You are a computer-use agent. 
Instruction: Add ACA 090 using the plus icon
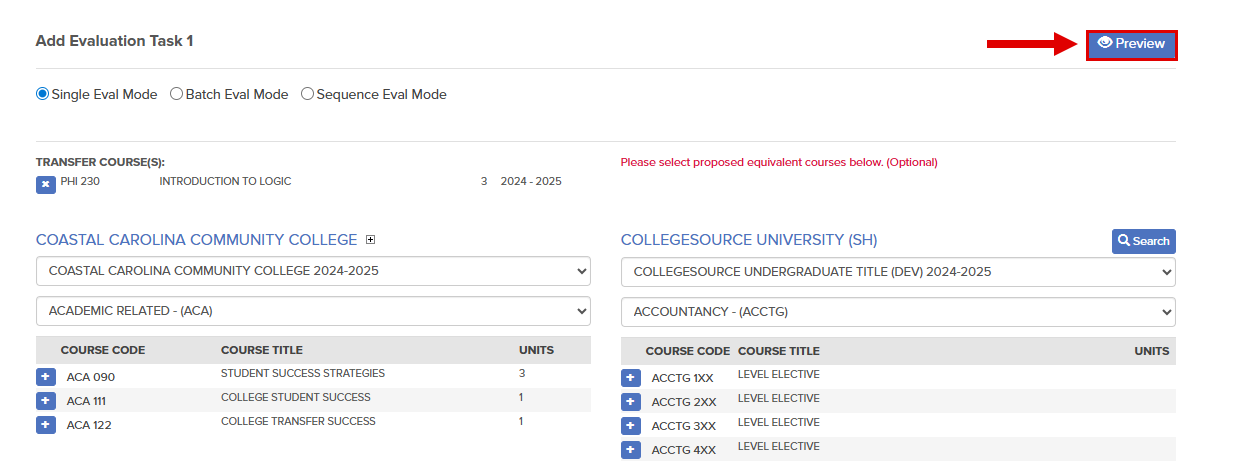(46, 377)
